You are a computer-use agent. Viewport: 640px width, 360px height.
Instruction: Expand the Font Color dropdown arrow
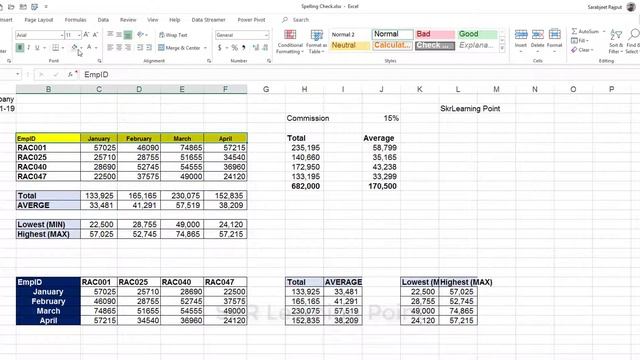[x=96, y=48]
